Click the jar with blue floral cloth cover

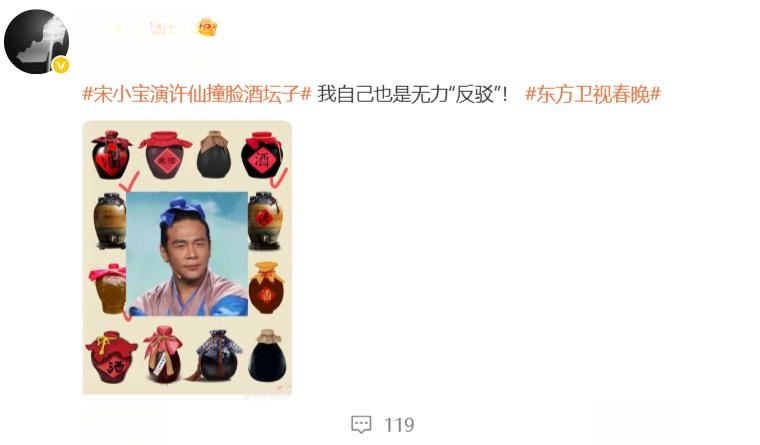[x=219, y=355]
